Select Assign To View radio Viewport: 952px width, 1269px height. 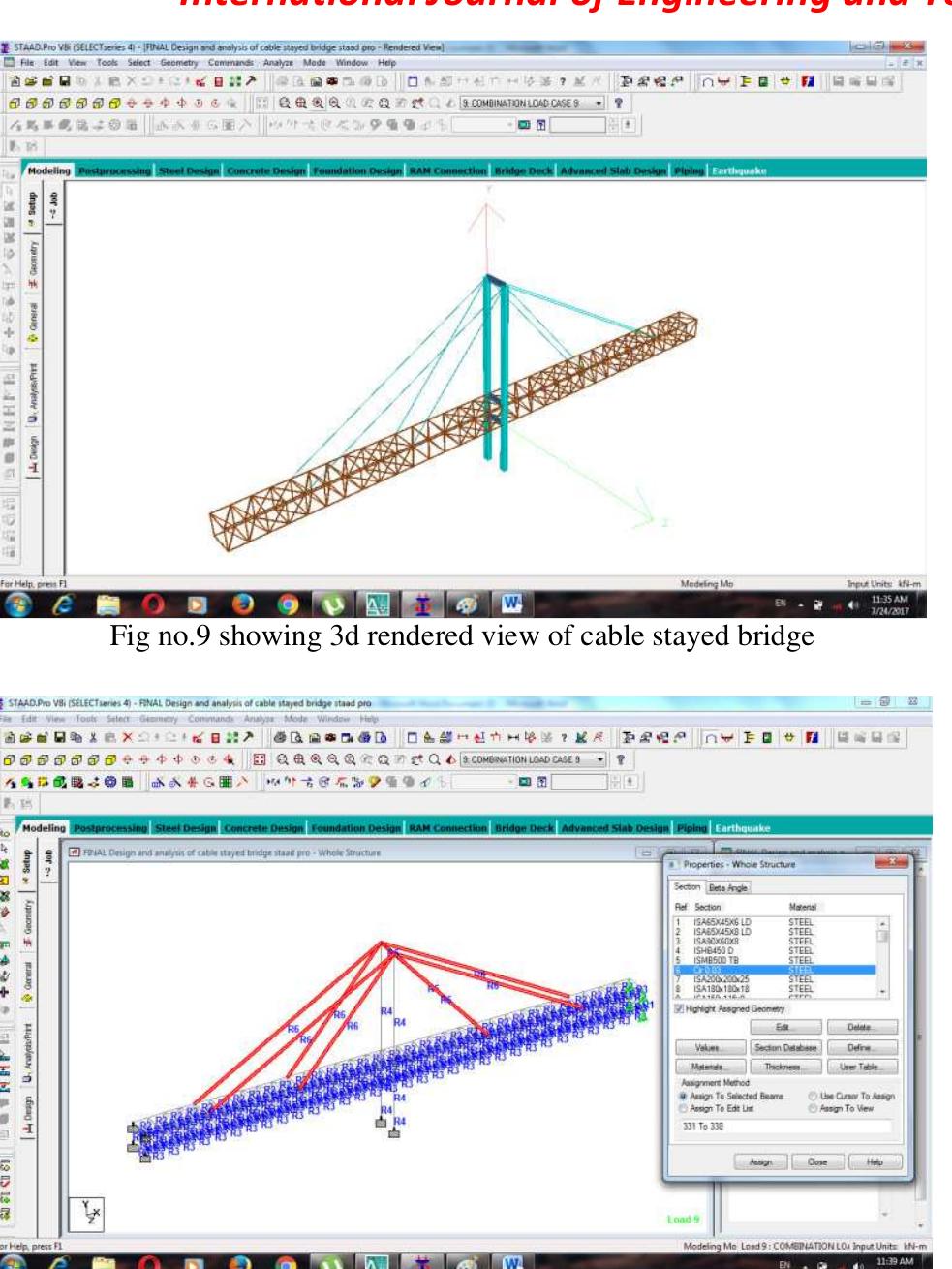[812, 1108]
